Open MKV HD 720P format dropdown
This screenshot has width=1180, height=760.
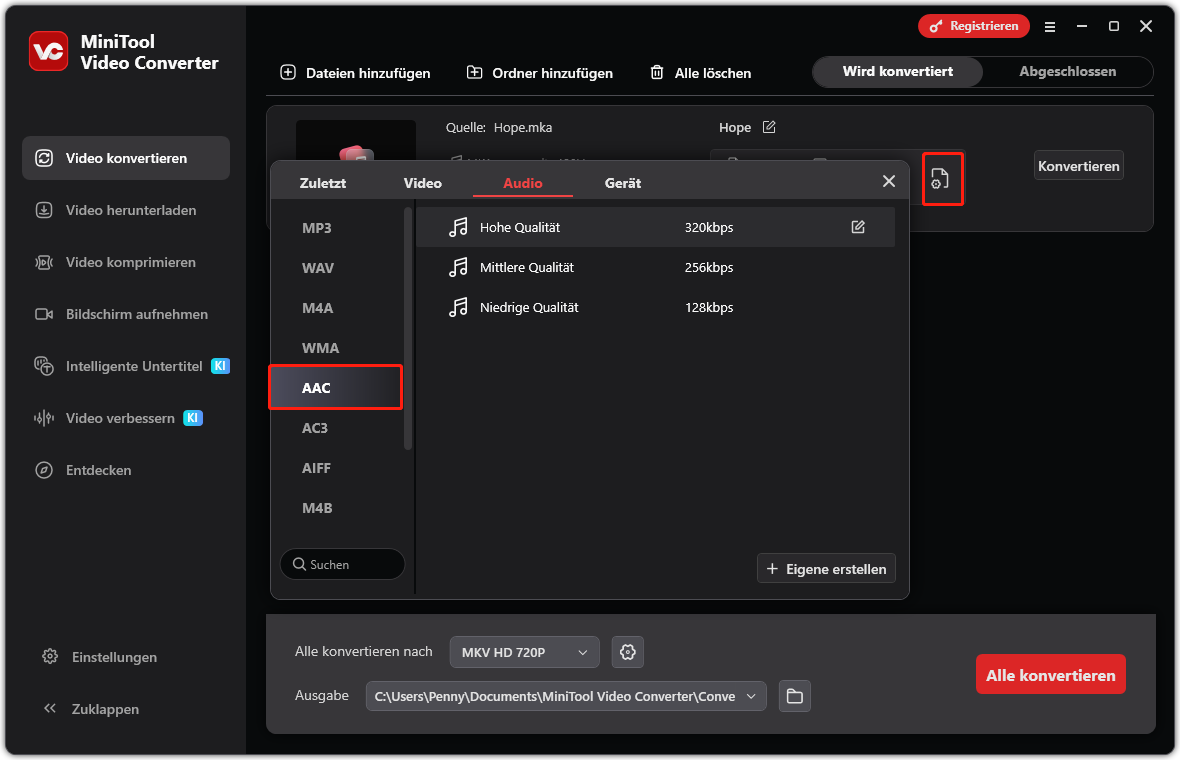pos(525,652)
